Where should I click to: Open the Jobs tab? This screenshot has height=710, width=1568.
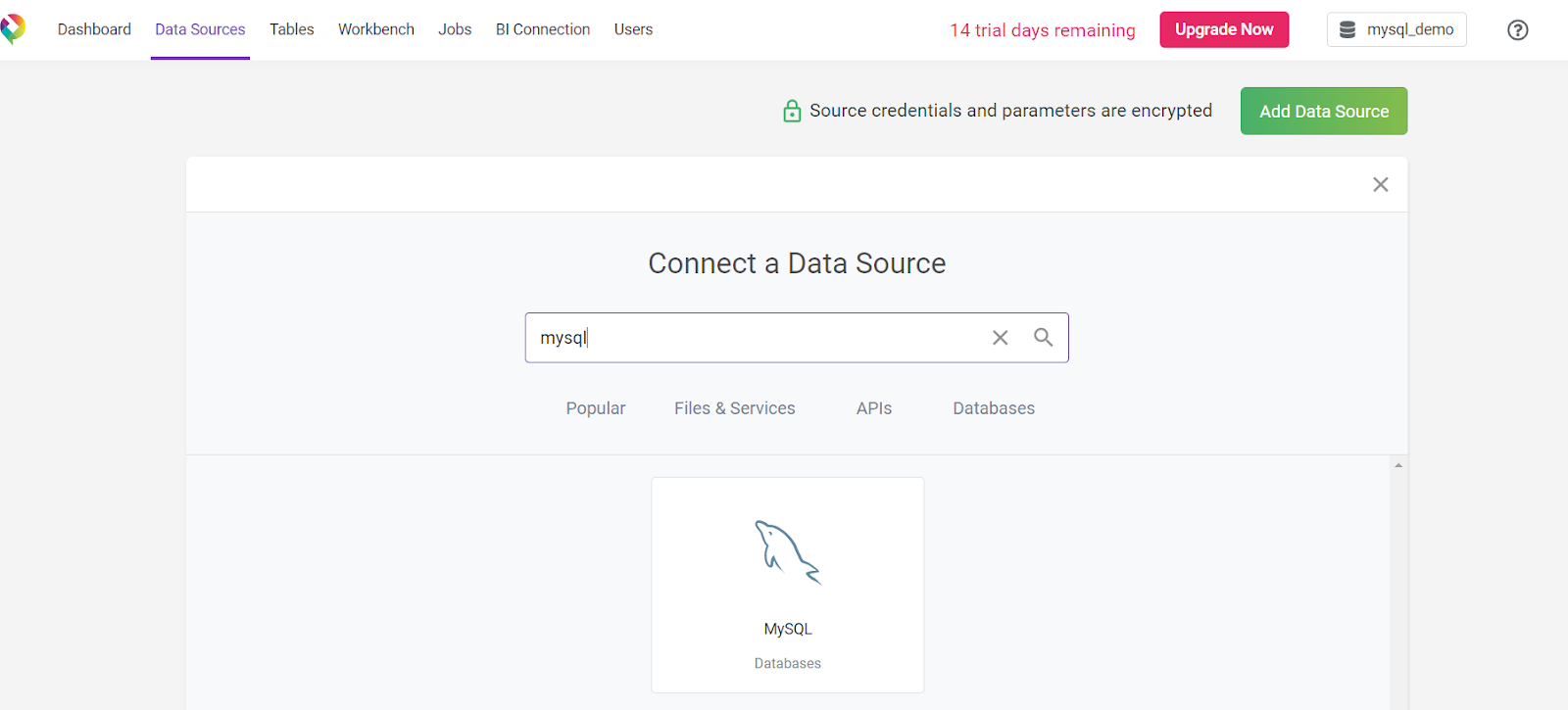(455, 29)
